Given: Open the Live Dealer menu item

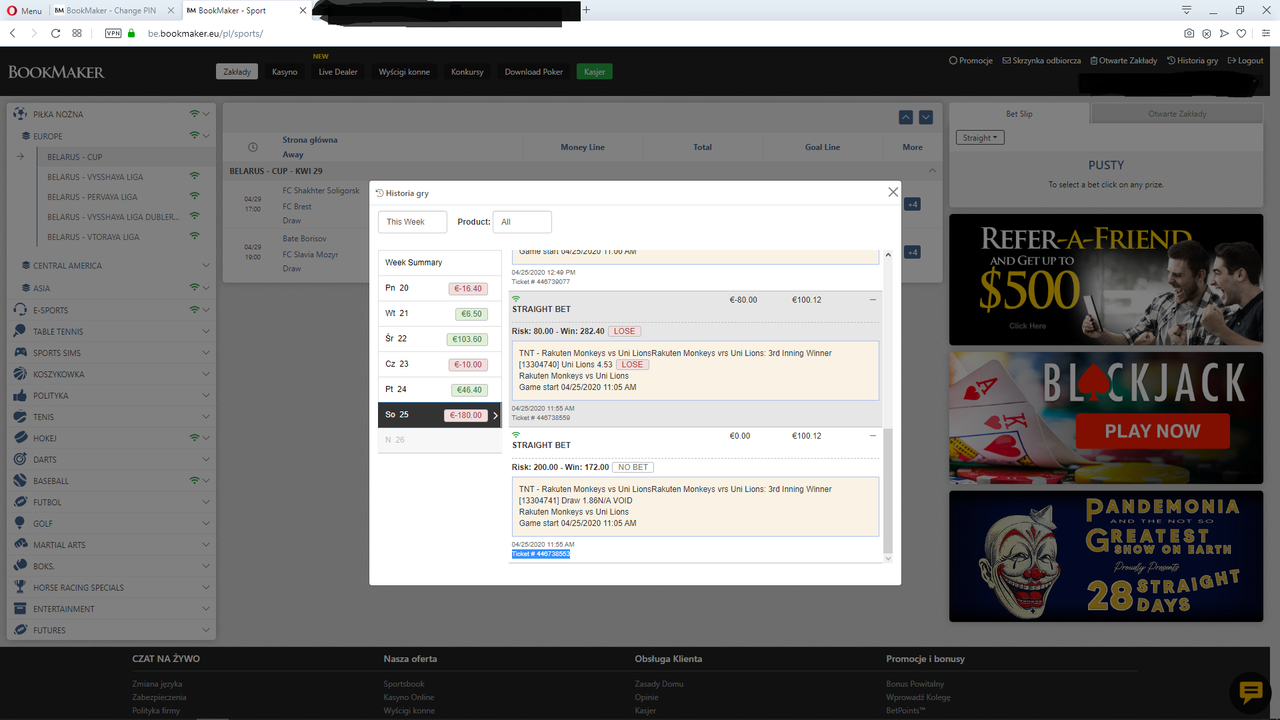Looking at the screenshot, I should tap(338, 72).
